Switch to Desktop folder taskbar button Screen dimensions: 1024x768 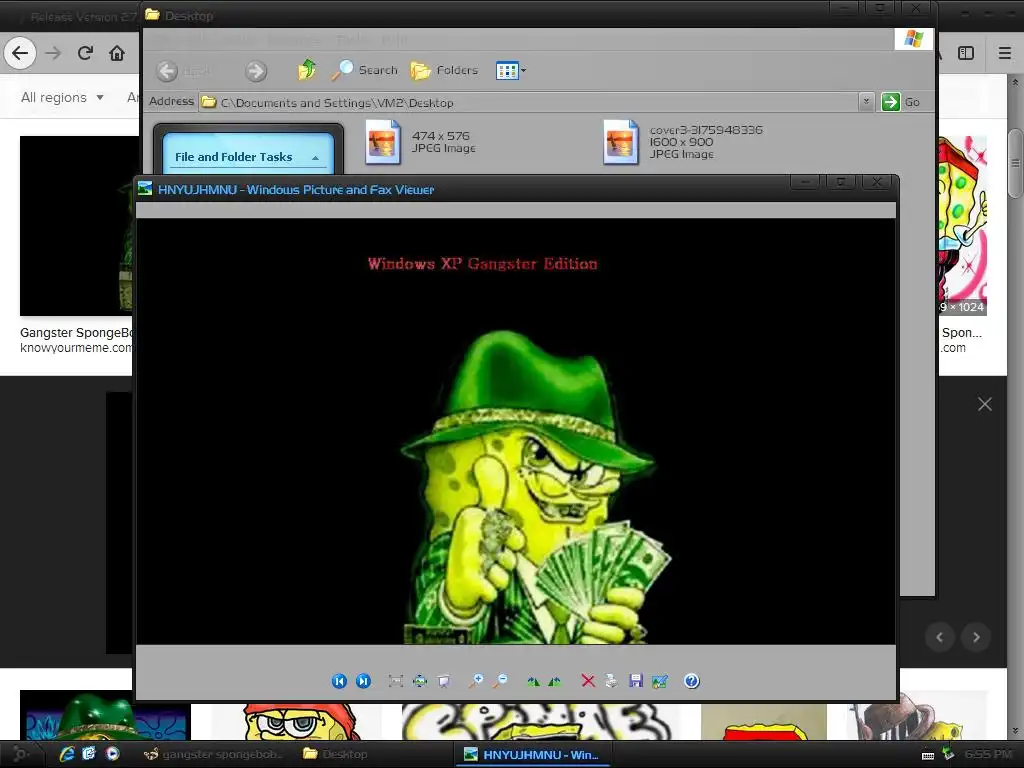tap(336, 754)
